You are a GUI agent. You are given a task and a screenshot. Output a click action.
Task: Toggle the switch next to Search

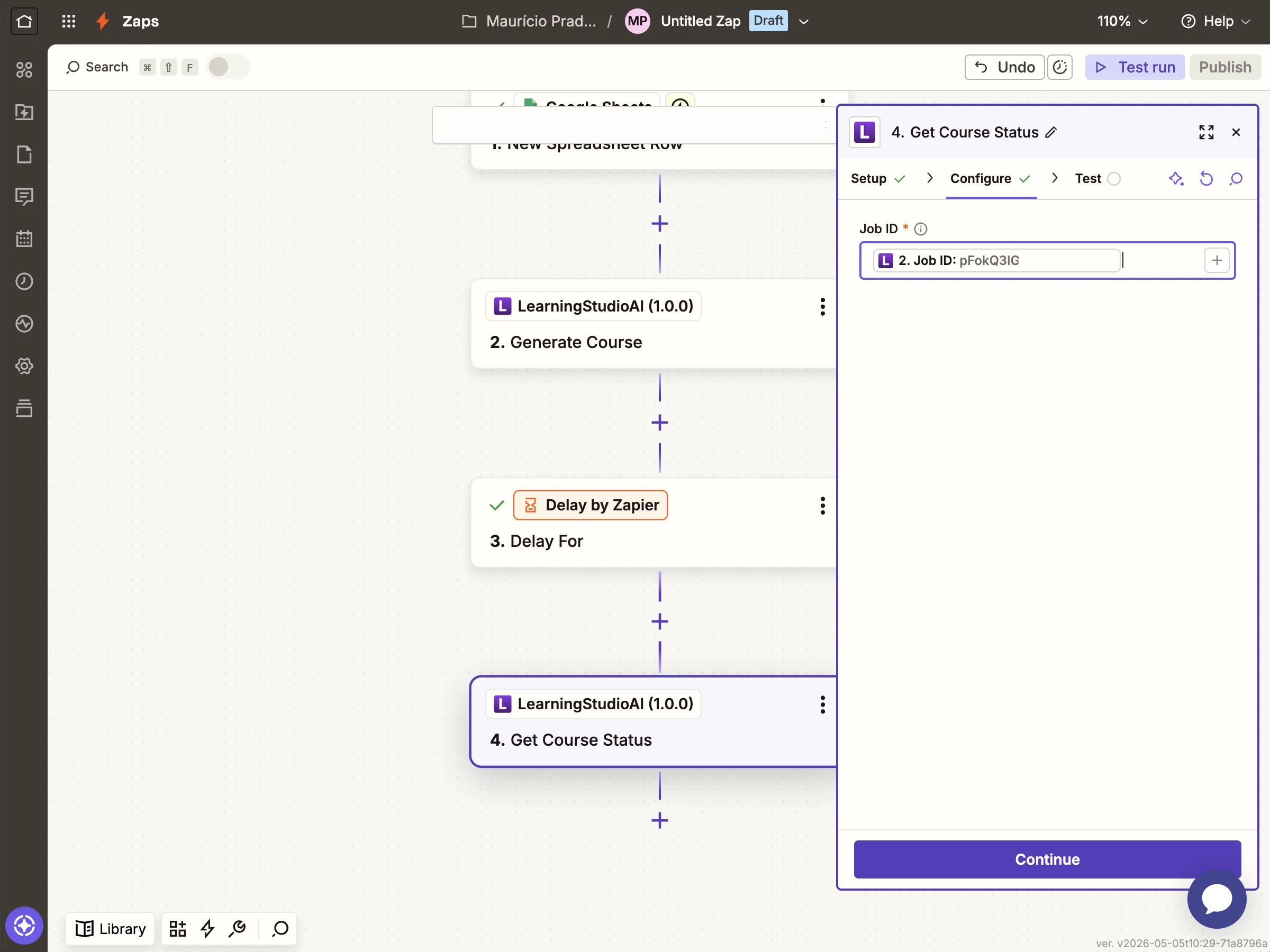click(228, 67)
